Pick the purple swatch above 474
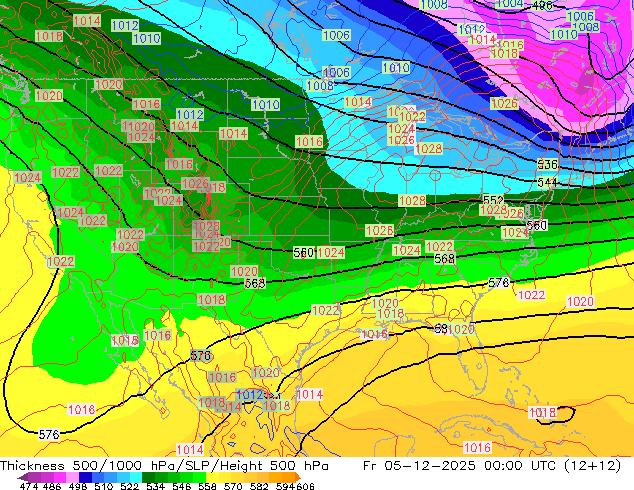This screenshot has height=490, width=634. [35, 478]
